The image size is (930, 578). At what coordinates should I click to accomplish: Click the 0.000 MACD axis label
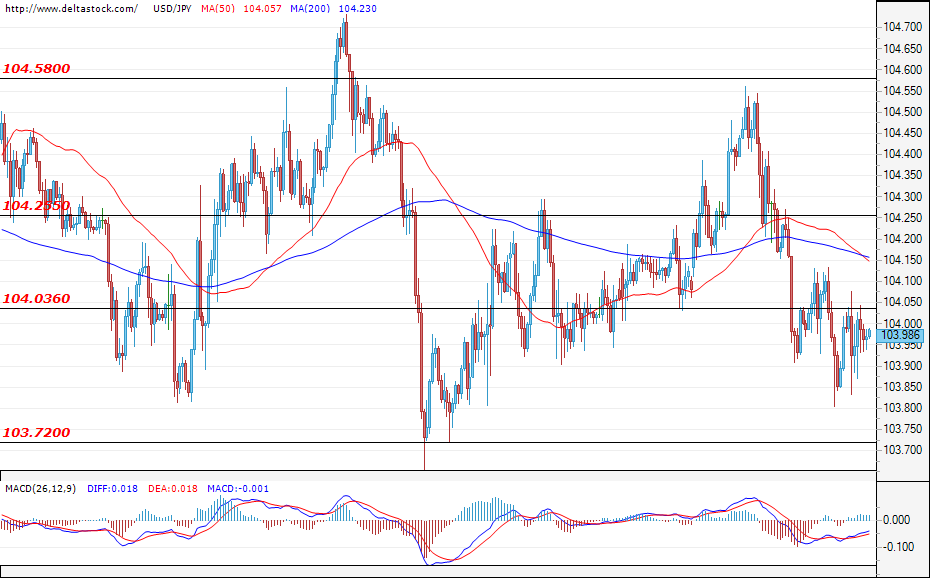897,519
